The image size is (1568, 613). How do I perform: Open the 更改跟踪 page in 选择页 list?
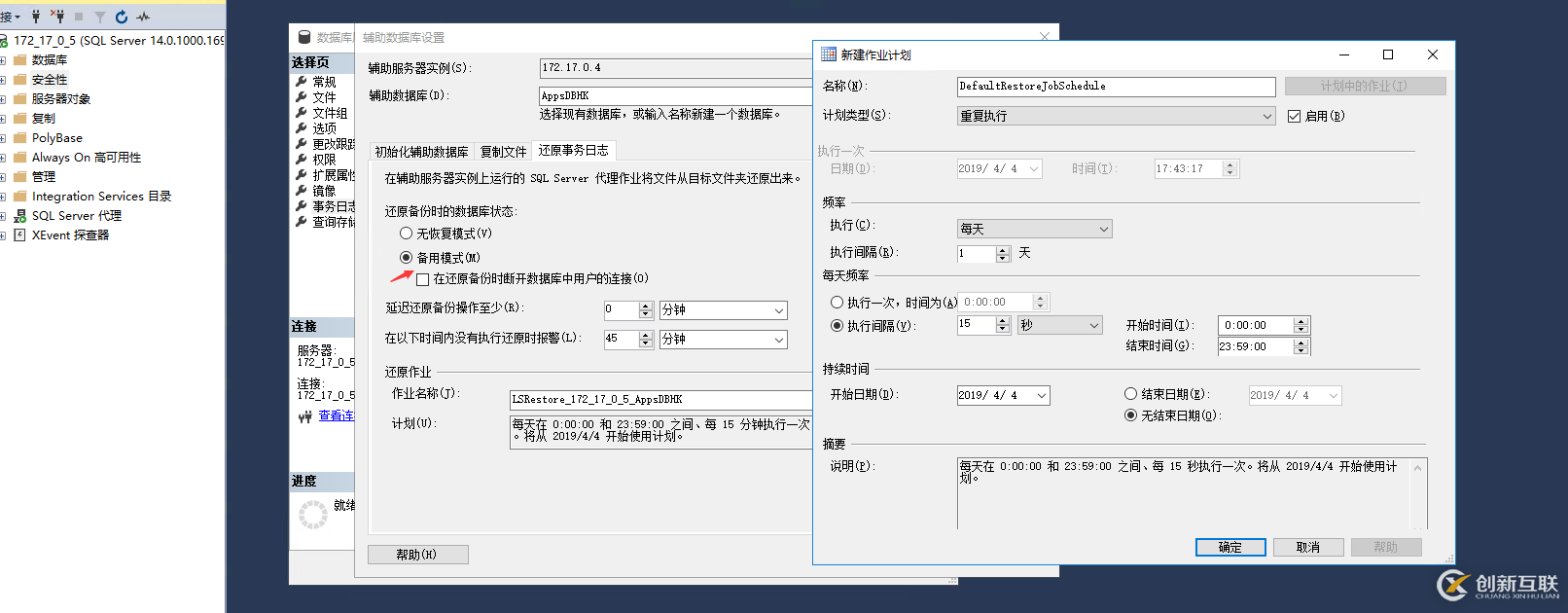334,144
